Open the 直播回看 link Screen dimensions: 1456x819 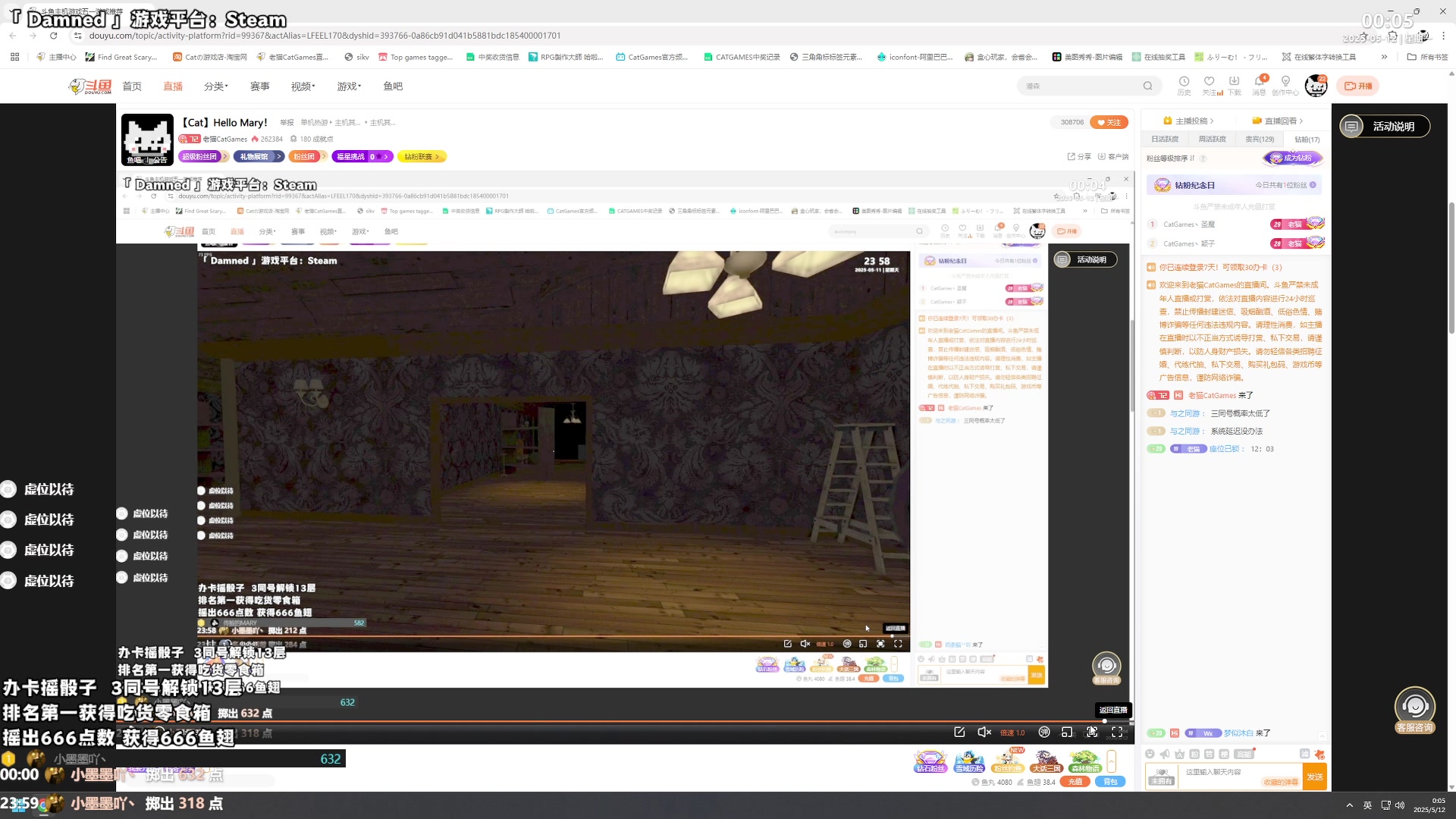pos(1278,121)
